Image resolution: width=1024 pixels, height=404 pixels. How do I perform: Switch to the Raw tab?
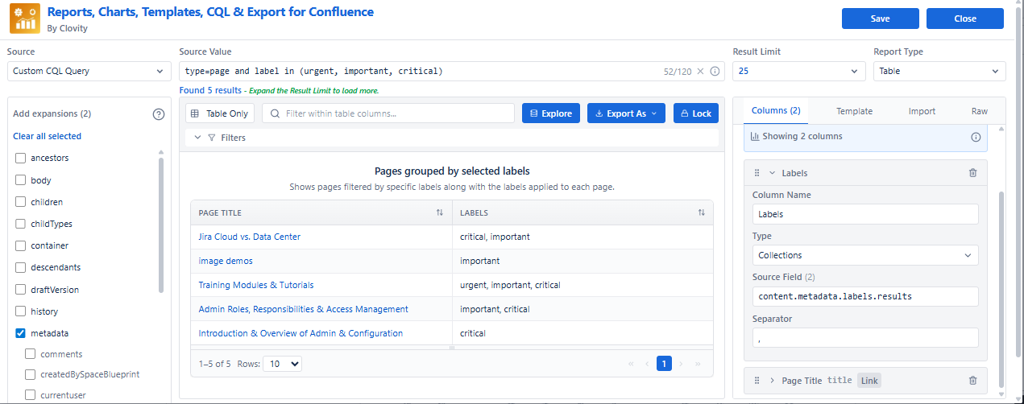pyautogui.click(x=979, y=111)
